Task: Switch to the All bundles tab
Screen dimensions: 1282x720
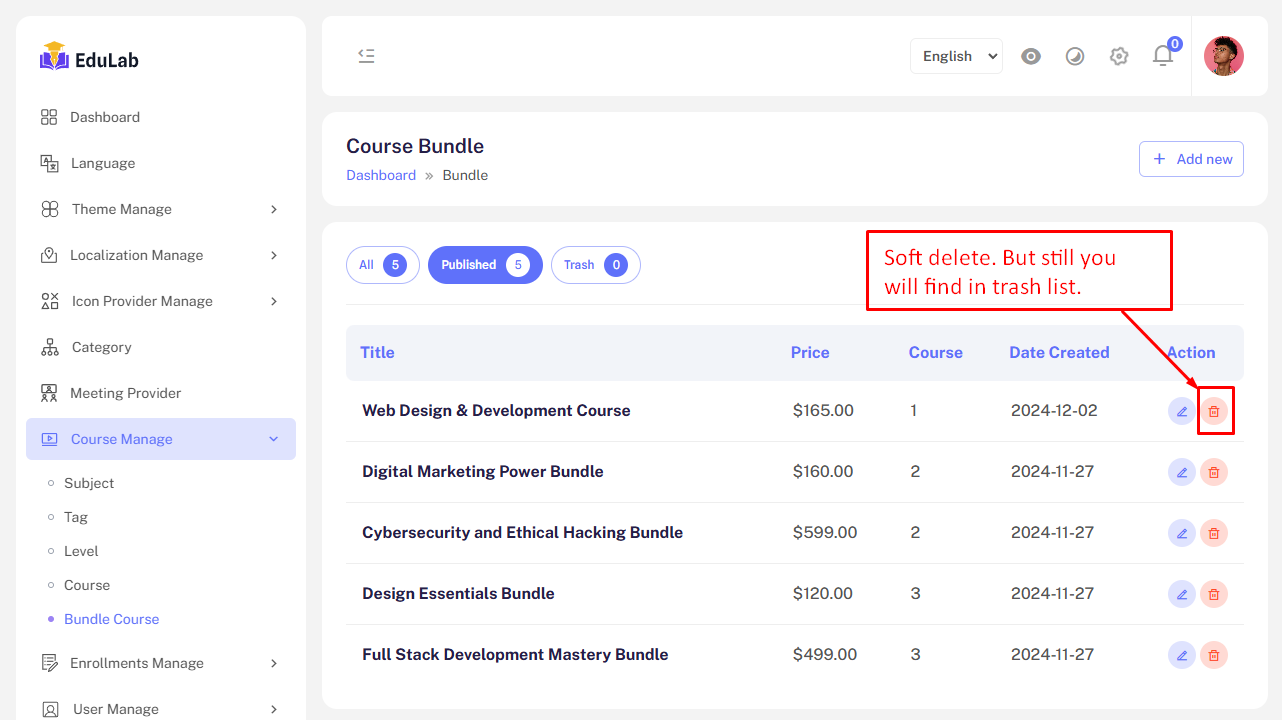Action: 382,265
